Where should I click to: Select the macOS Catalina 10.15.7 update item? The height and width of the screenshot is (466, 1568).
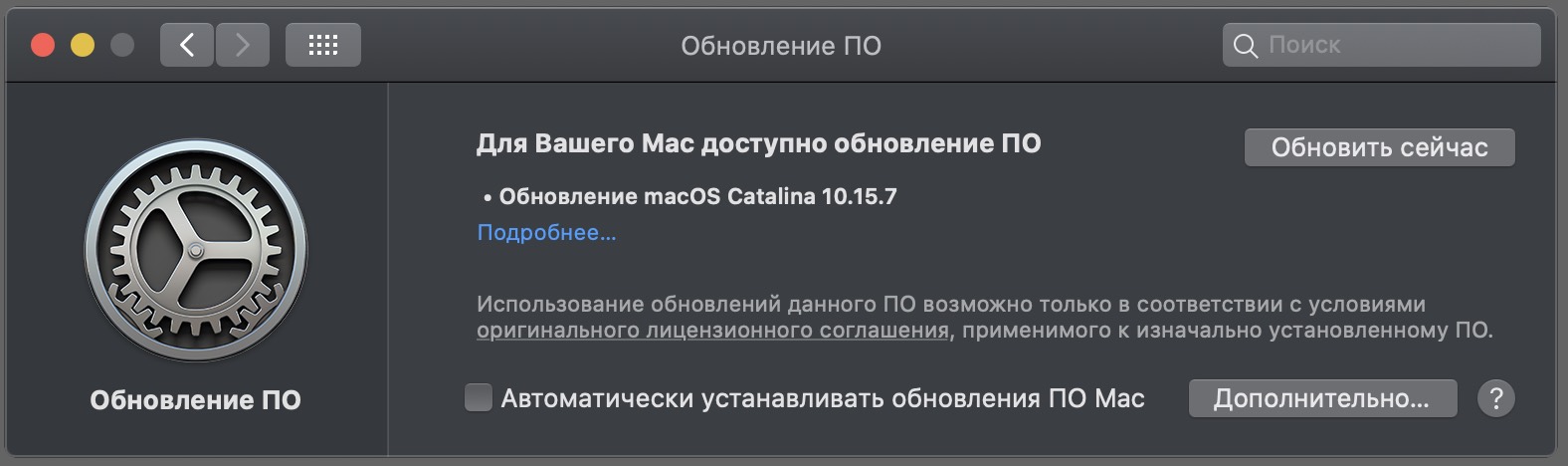coord(690,196)
